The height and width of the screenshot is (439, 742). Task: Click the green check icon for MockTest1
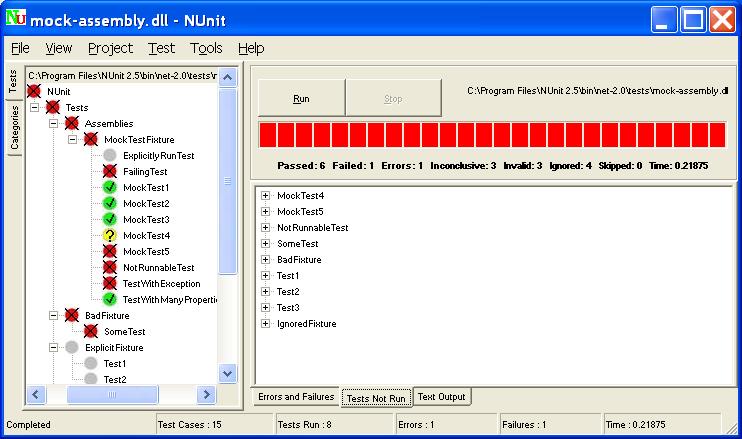coord(110,187)
